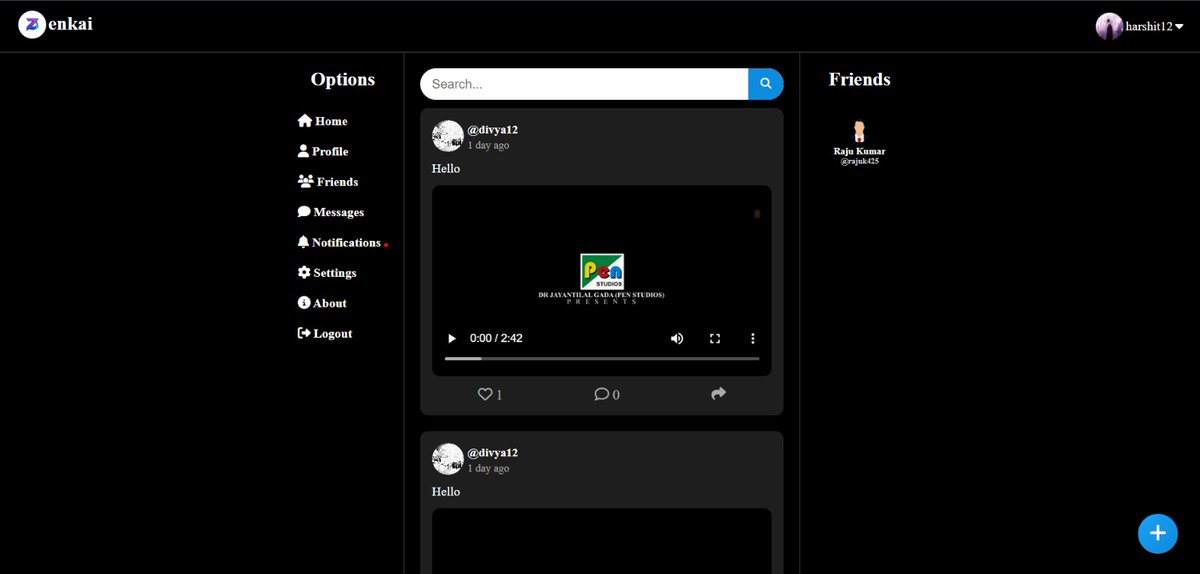Viewport: 1200px width, 574px height.
Task: Click the @rajuk425 handle
Action: 859,161
